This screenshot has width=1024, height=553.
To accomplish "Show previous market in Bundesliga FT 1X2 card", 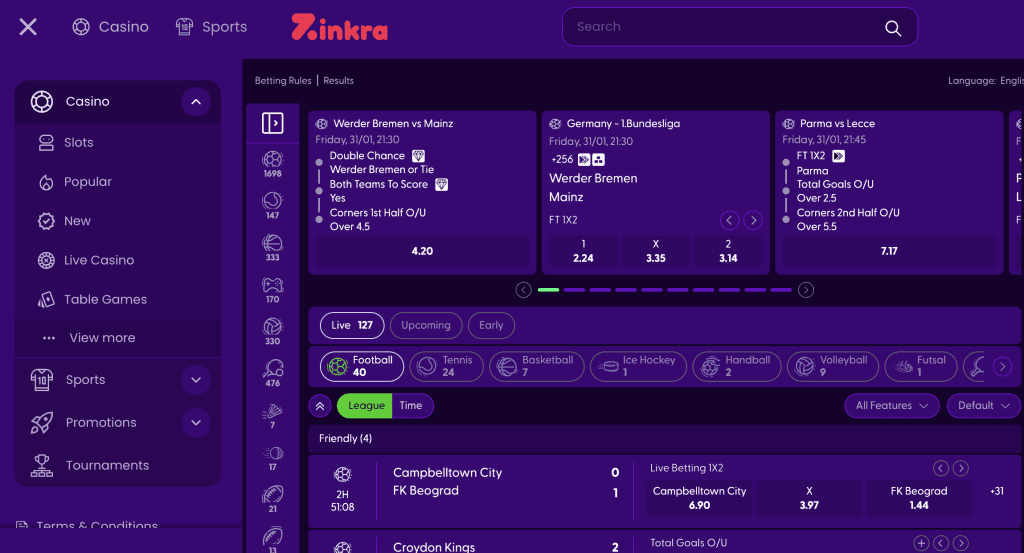I will coord(729,220).
